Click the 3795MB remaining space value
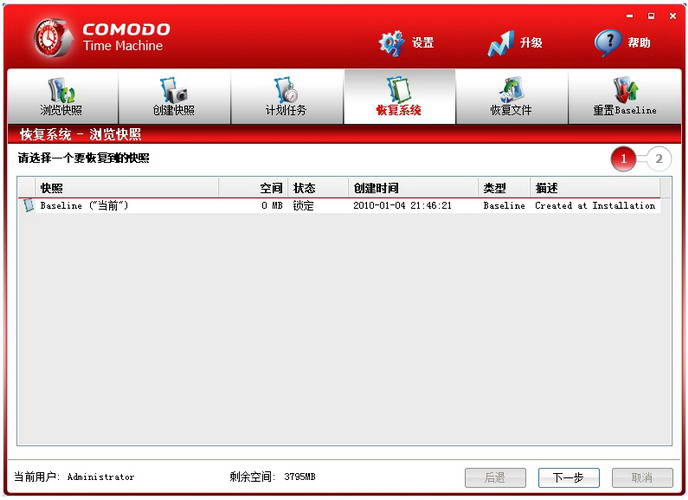688x500 pixels. [x=300, y=476]
